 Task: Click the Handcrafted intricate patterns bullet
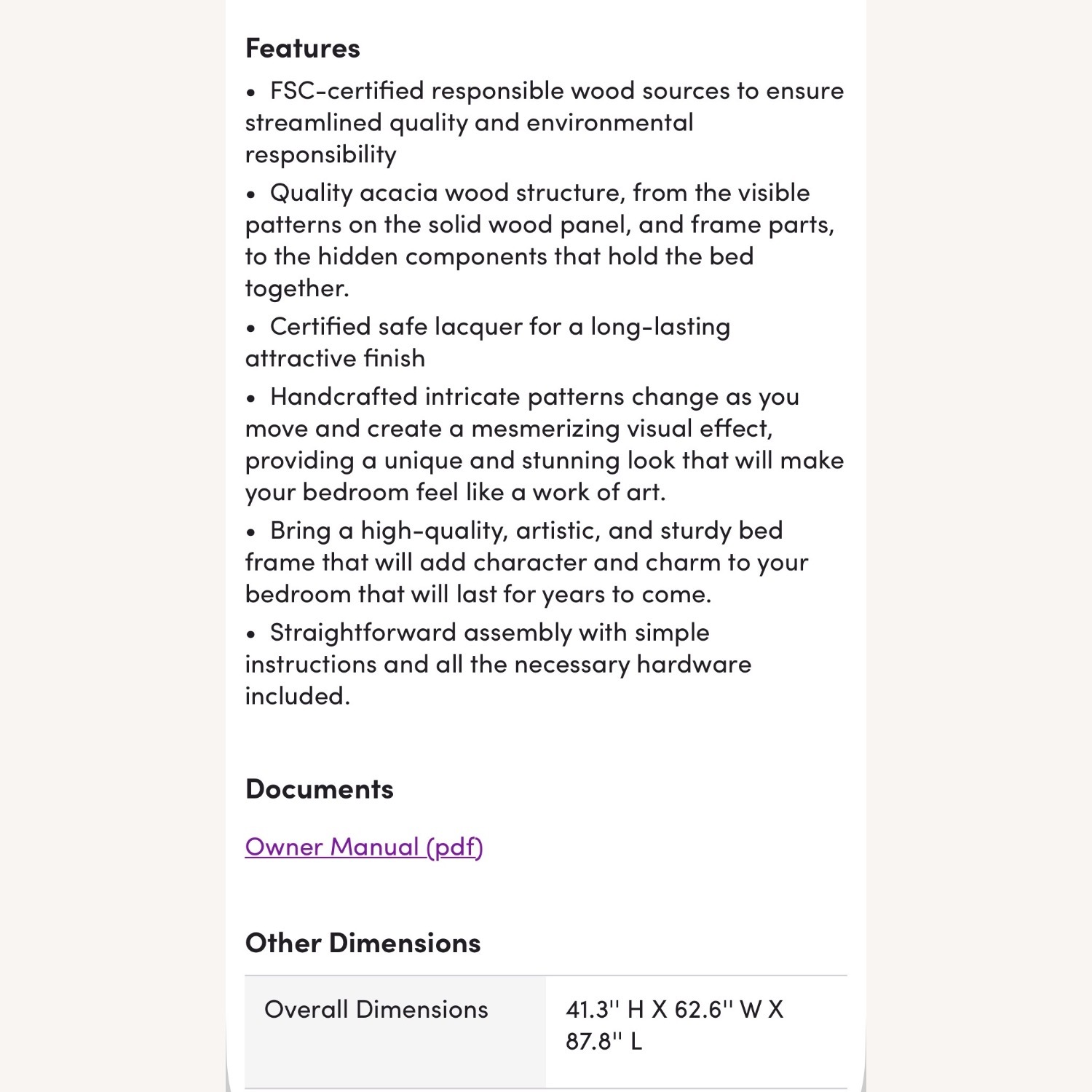pyautogui.click(x=545, y=444)
